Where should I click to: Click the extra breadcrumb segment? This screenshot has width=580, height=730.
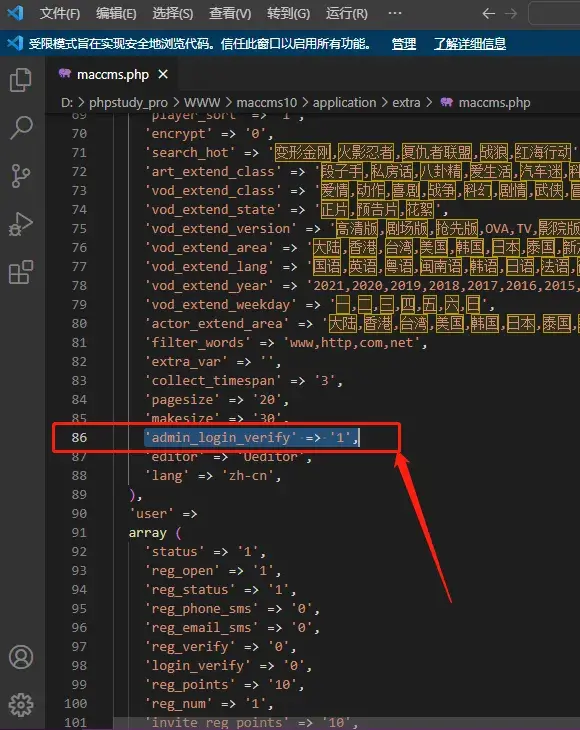point(406,102)
